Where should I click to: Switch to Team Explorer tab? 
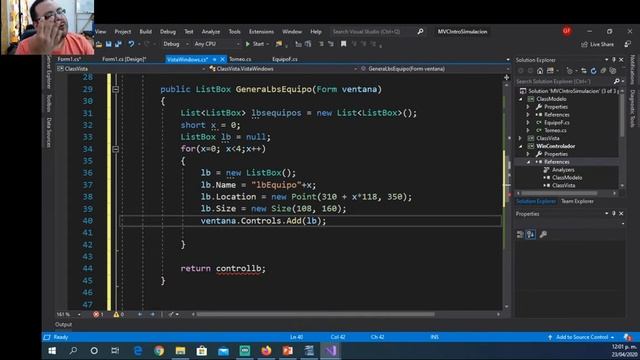pos(577,201)
